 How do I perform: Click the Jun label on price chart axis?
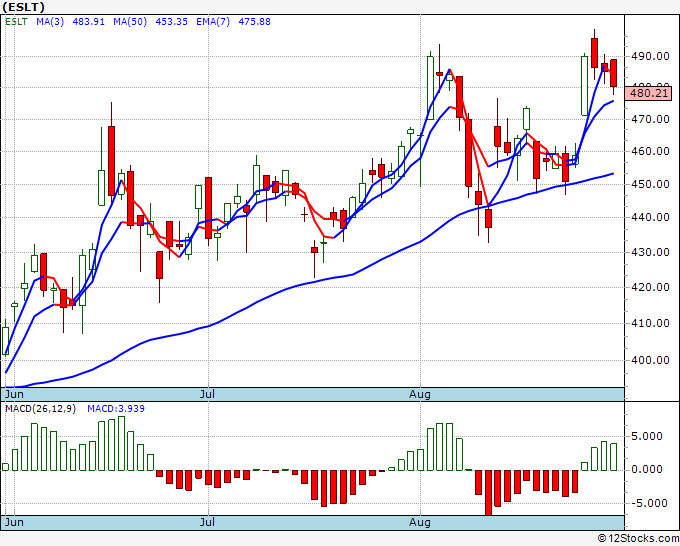(14, 394)
